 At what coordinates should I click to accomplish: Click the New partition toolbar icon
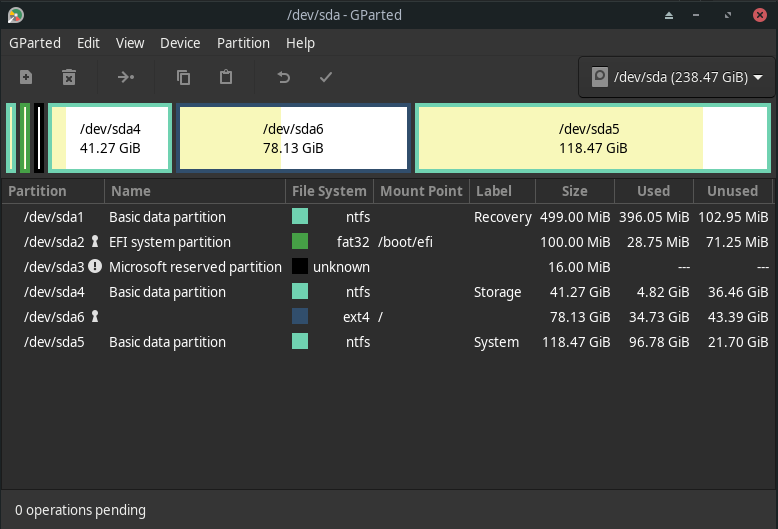tap(26, 77)
